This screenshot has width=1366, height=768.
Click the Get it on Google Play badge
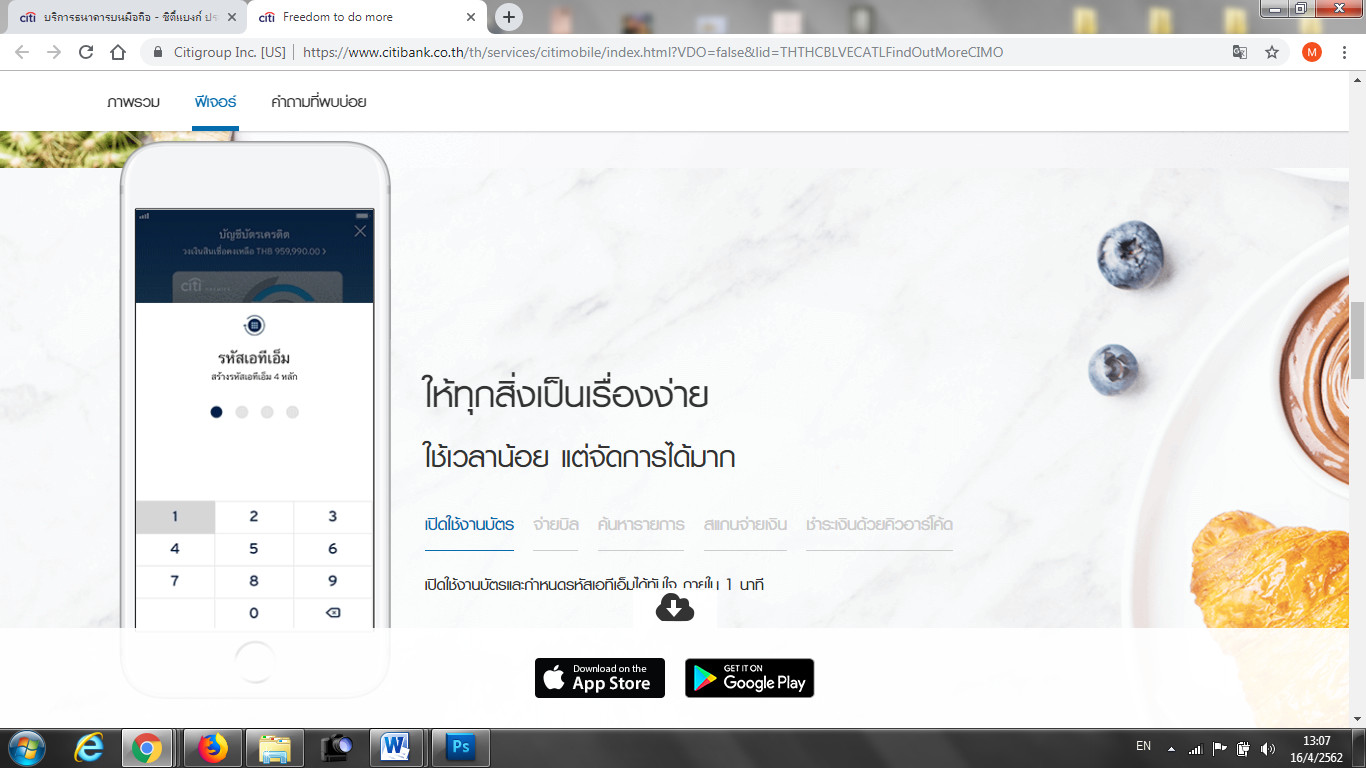point(750,678)
